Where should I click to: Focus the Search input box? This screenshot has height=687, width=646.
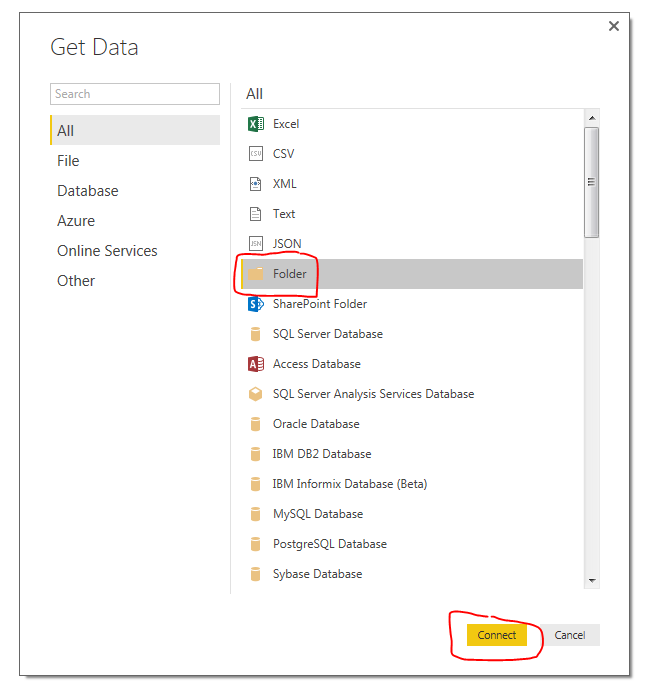point(135,94)
